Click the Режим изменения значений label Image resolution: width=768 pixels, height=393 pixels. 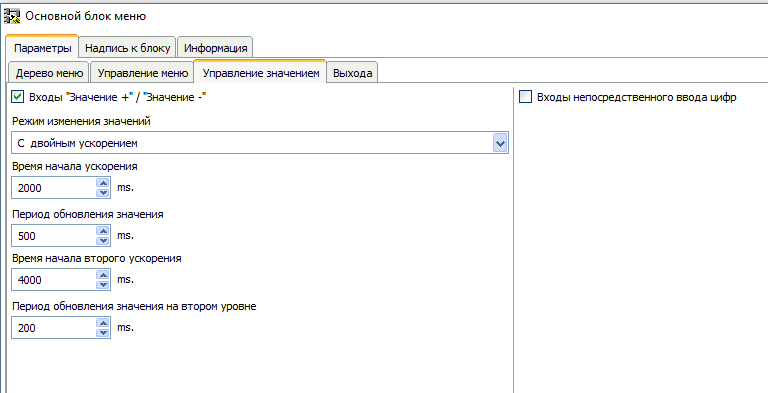coord(81,121)
